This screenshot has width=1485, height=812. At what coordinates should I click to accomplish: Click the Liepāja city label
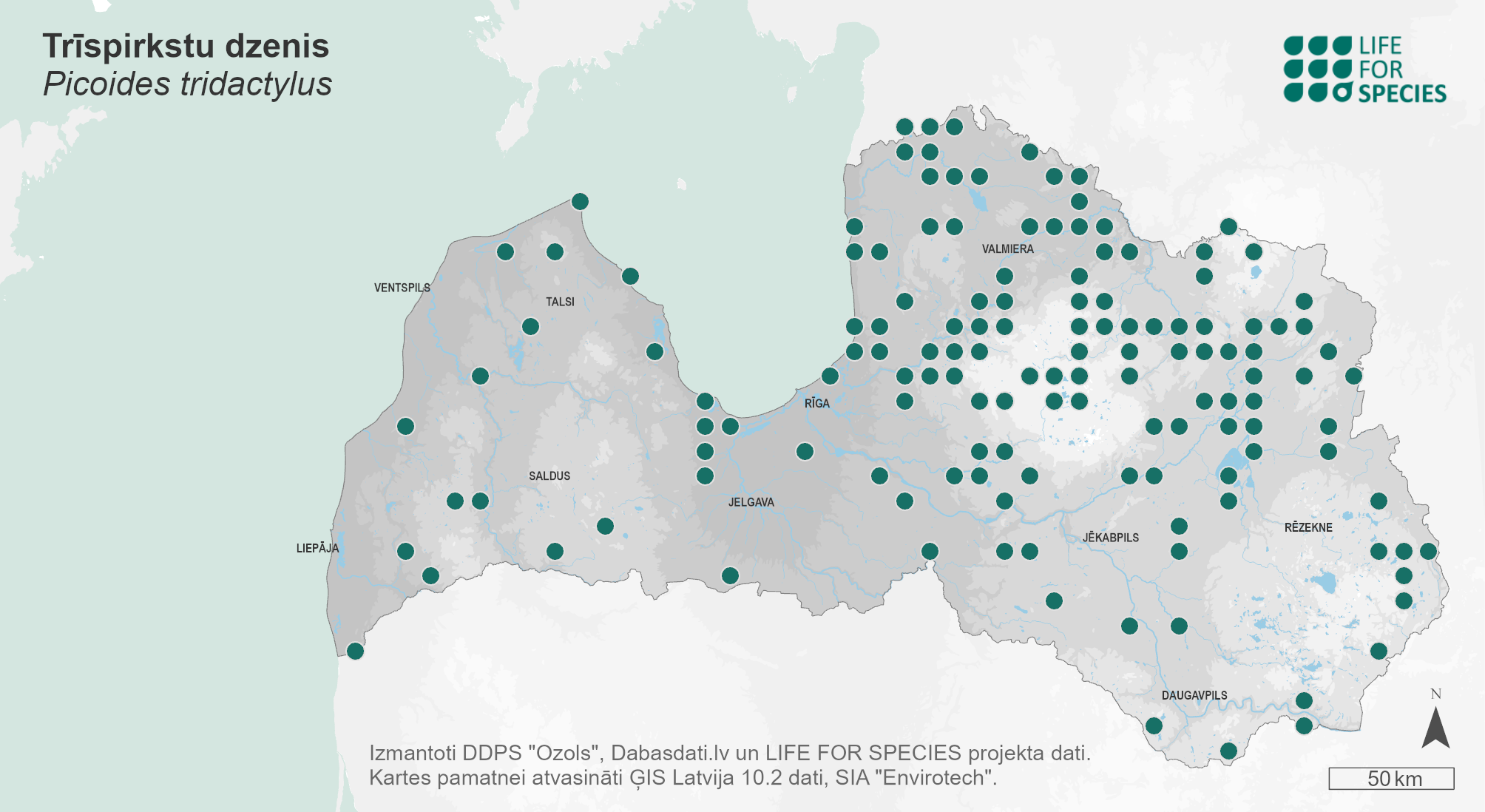[317, 548]
